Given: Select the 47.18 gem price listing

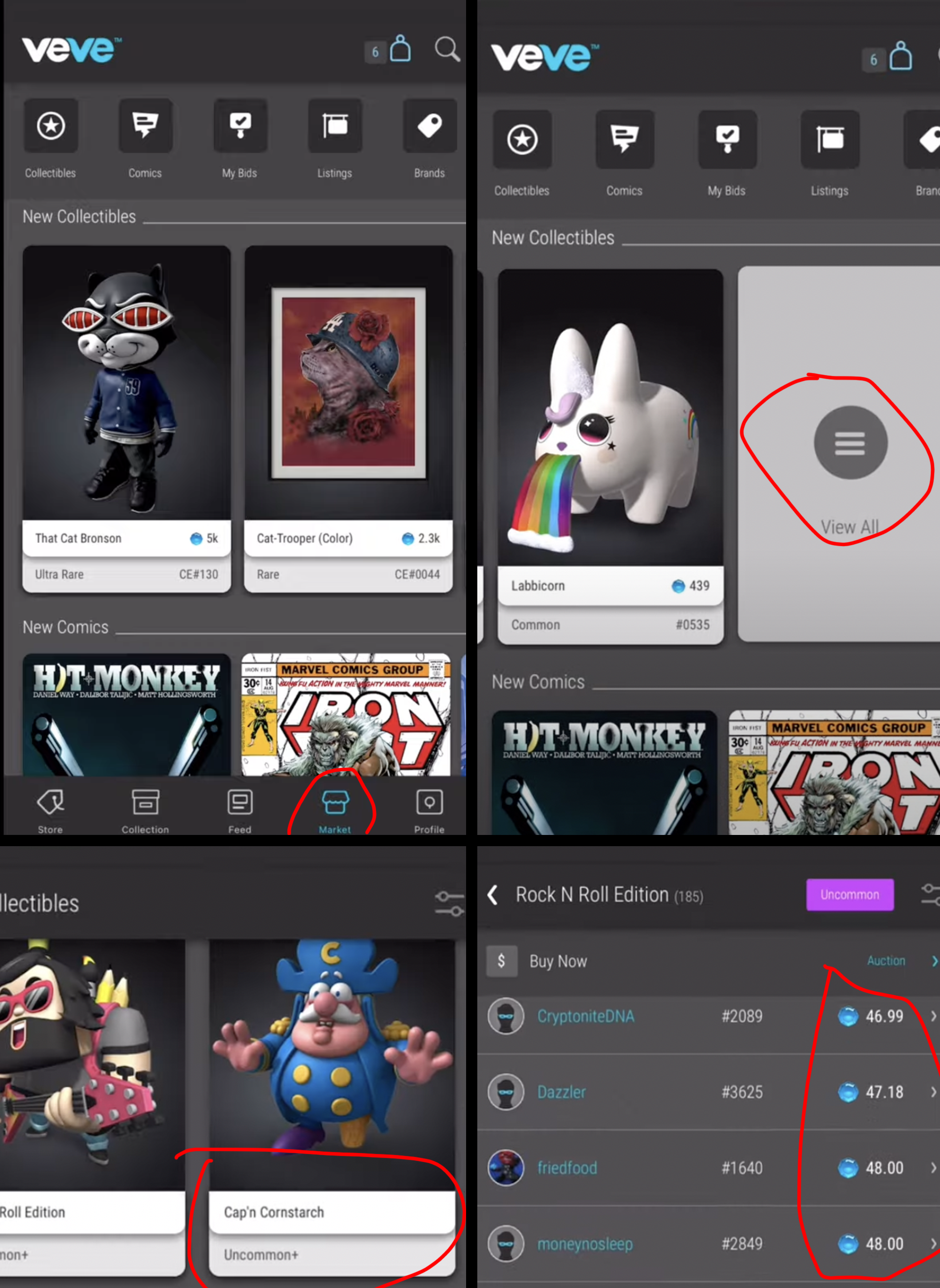Looking at the screenshot, I should pos(870,1092).
